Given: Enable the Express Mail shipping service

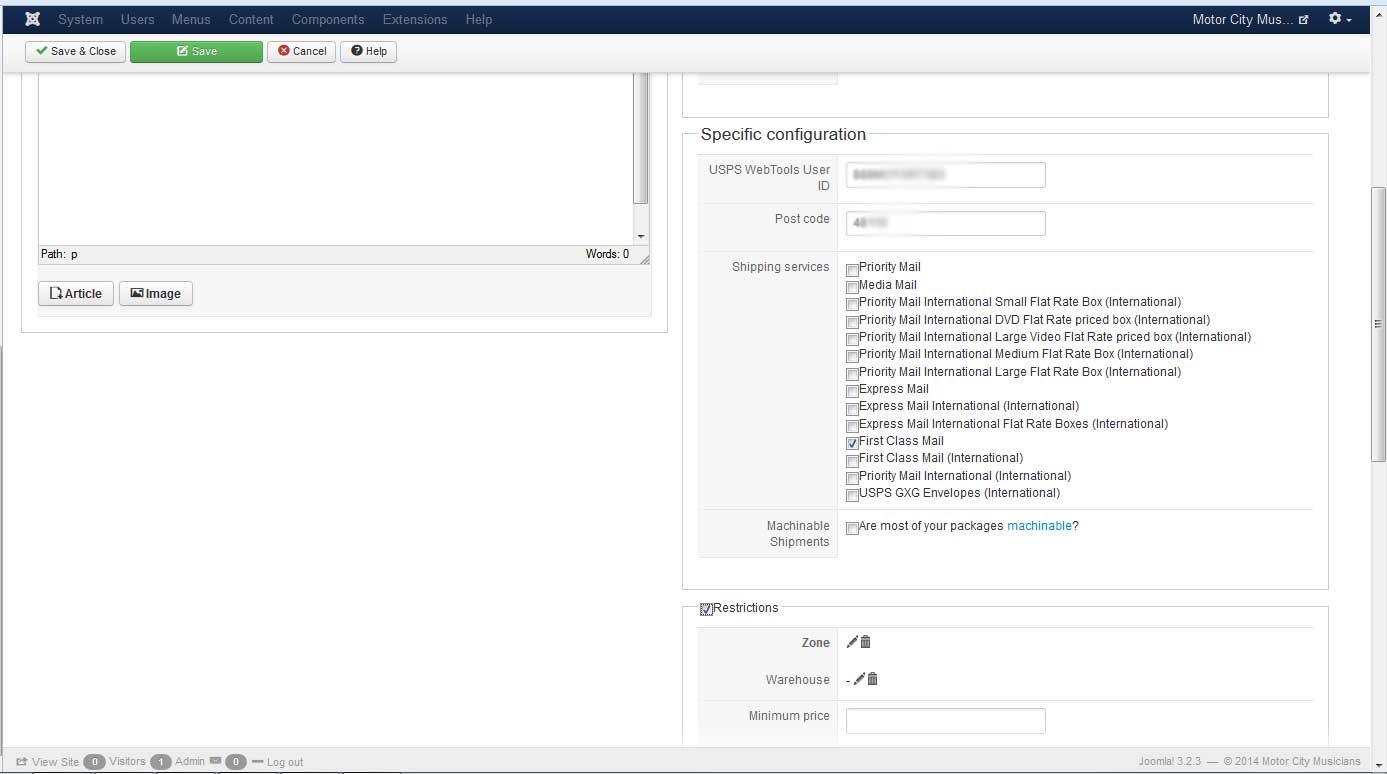Looking at the screenshot, I should pyautogui.click(x=852, y=391).
